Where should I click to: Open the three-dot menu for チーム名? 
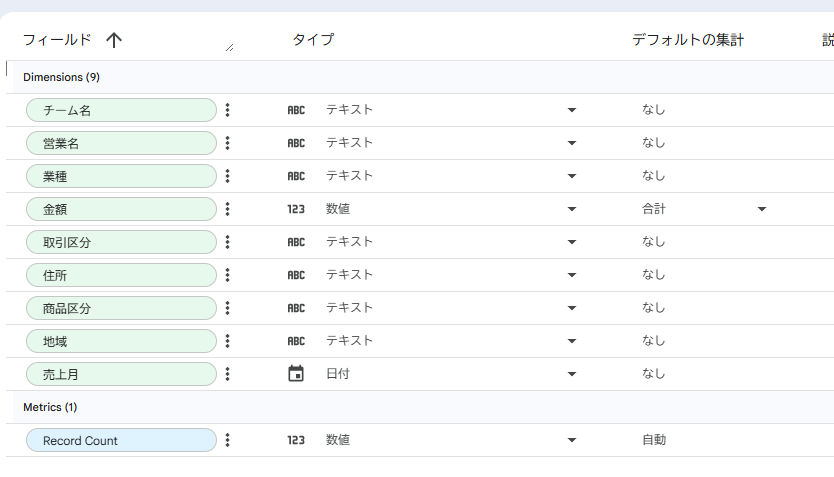[228, 110]
